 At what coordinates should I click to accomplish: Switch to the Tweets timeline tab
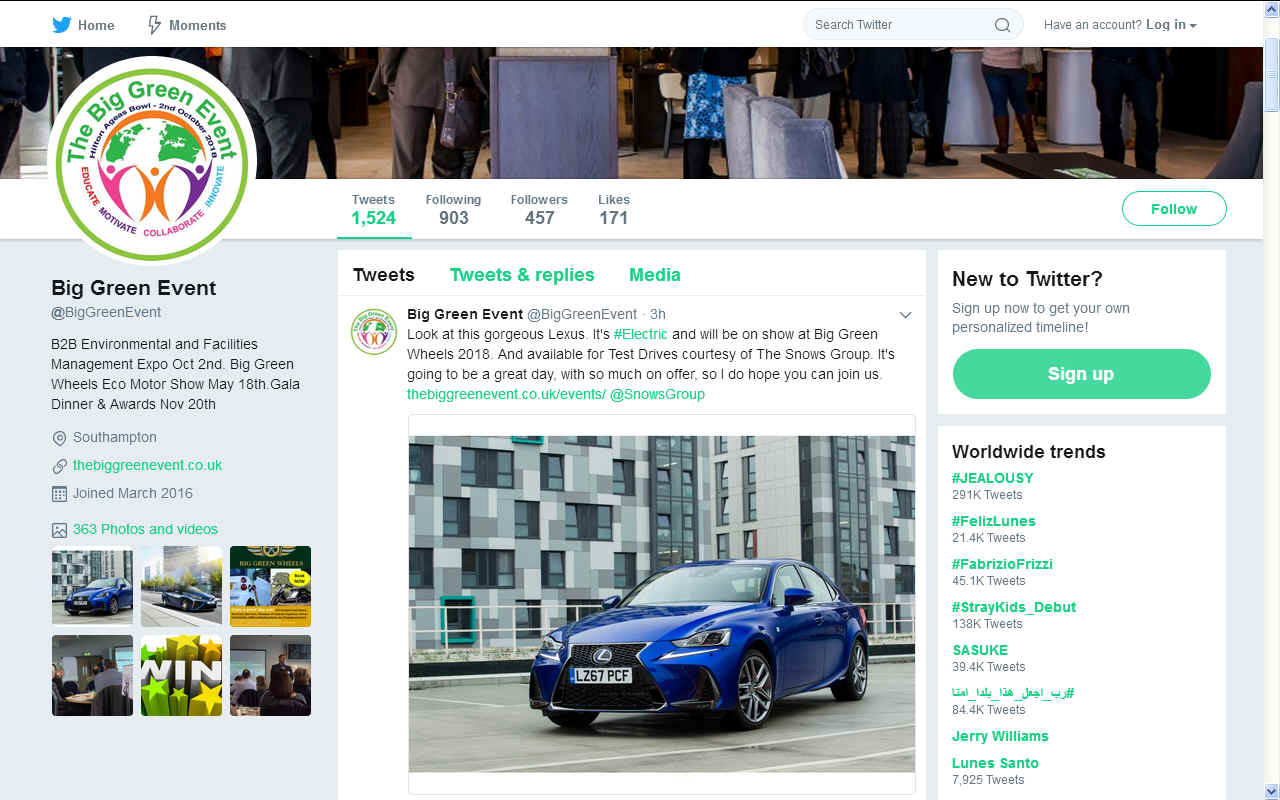[x=384, y=275]
